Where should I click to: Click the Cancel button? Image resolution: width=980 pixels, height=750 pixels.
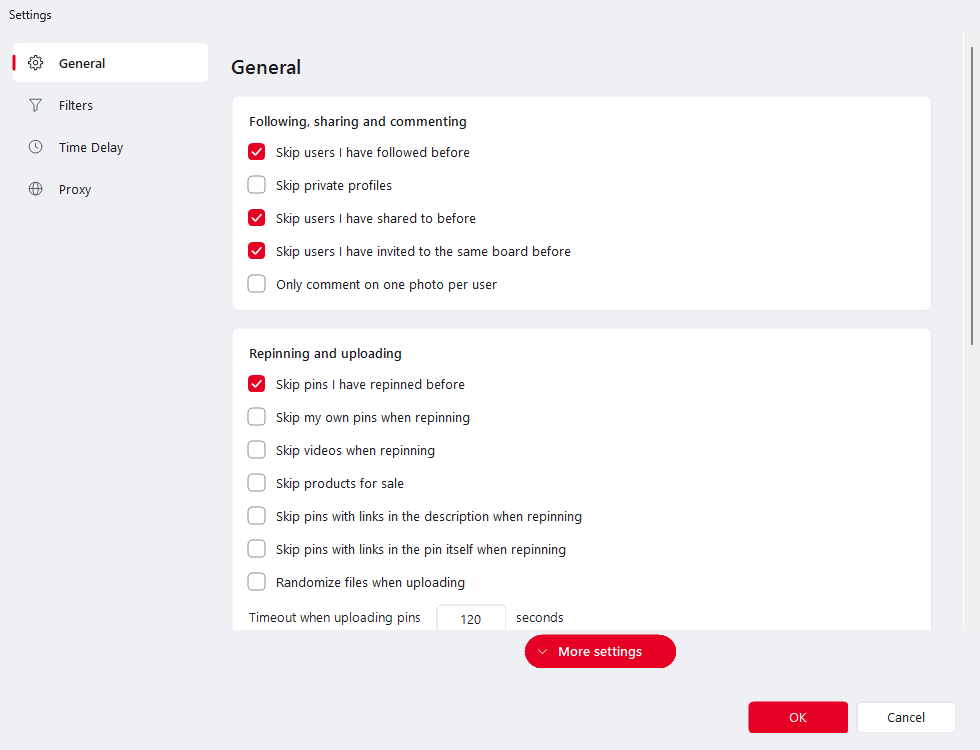tap(906, 718)
